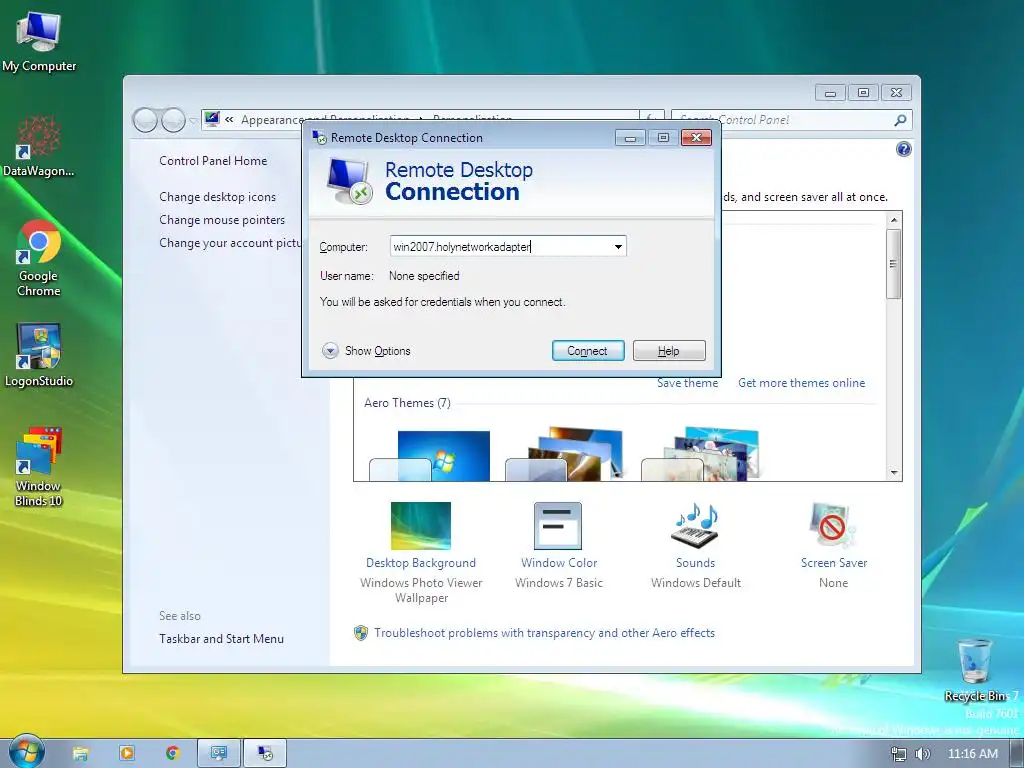Expand Show Options in Remote Desktop Connection
Screen dimensions: 1024x768
click(366, 351)
